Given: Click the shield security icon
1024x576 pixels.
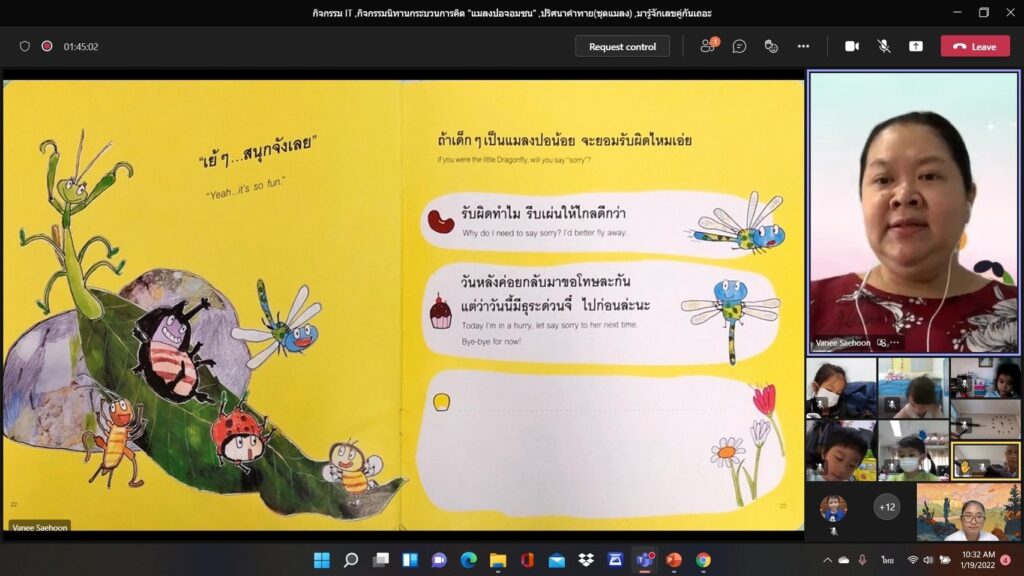Looking at the screenshot, I should point(25,46).
